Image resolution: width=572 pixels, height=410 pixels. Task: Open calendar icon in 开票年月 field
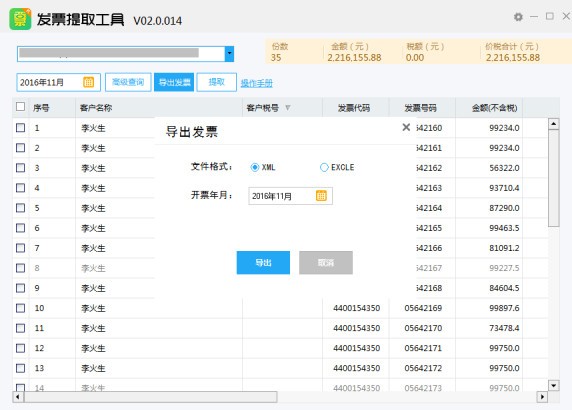click(321, 196)
